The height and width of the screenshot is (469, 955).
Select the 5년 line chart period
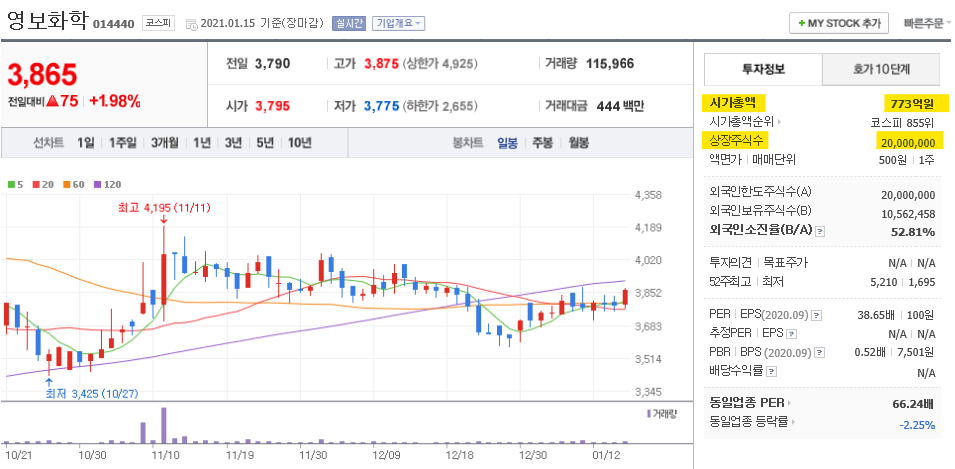(x=265, y=143)
